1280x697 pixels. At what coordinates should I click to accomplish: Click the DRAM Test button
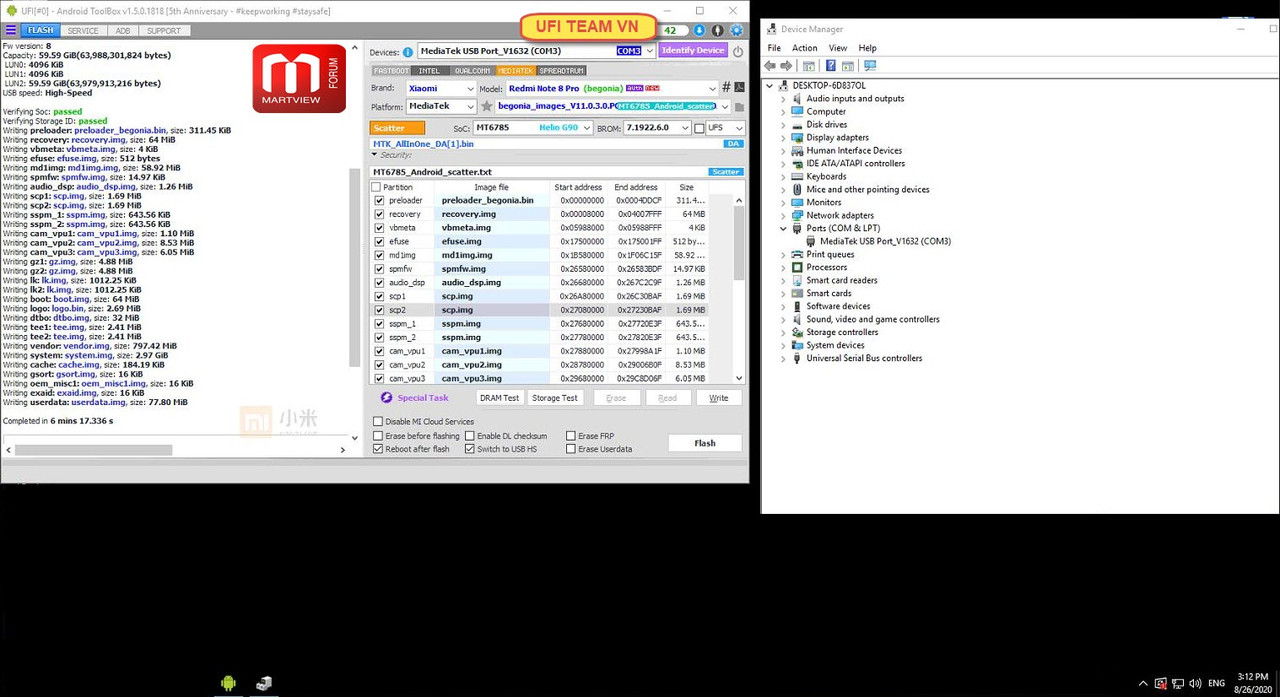[499, 398]
